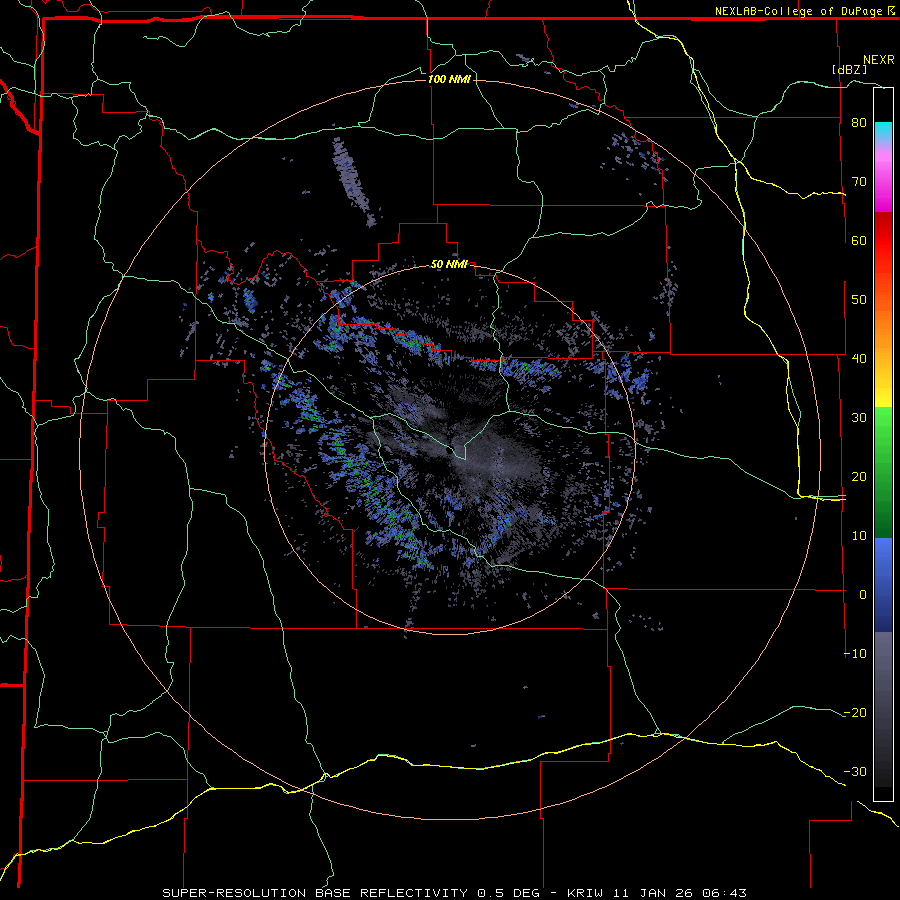Click the 30 value on dBZ scale
This screenshot has height=900, width=900.
[x=859, y=417]
